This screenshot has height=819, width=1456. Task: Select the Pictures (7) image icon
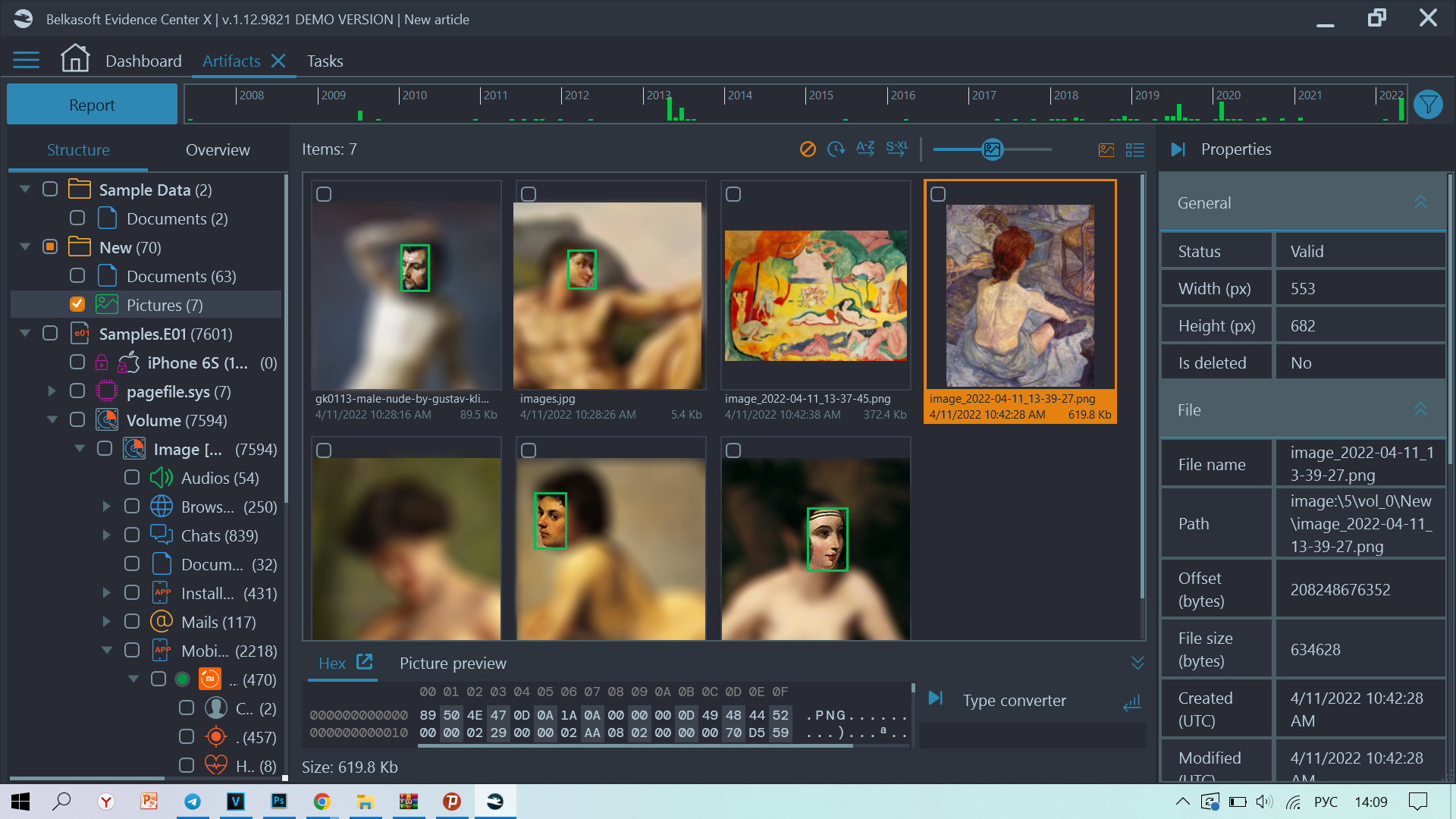coord(107,305)
